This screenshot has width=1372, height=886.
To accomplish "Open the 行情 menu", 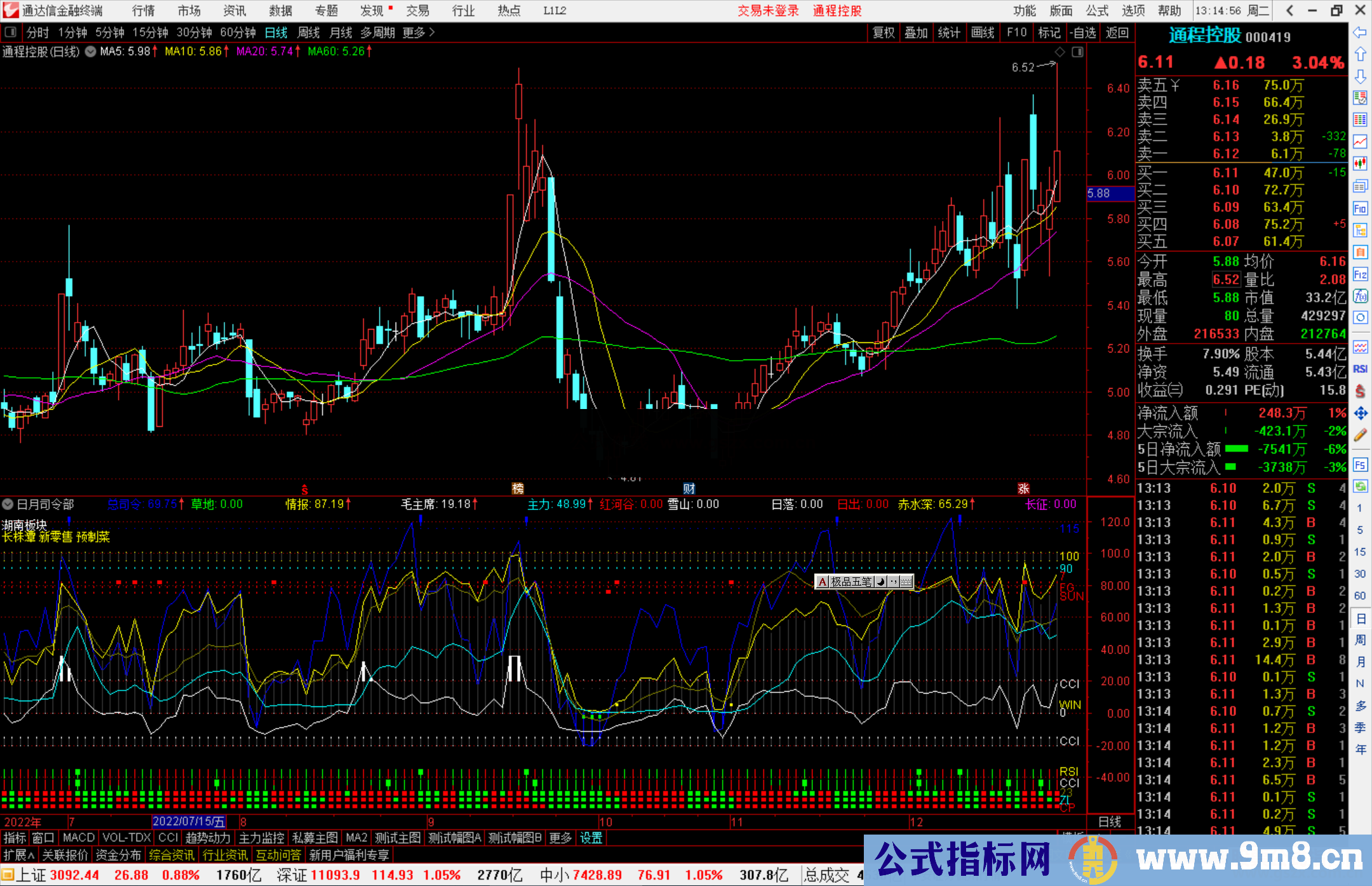I will point(144,11).
